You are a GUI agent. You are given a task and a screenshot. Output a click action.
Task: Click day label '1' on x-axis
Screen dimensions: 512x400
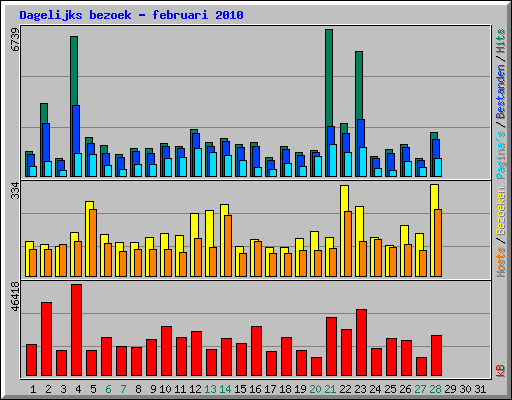pos(33,389)
